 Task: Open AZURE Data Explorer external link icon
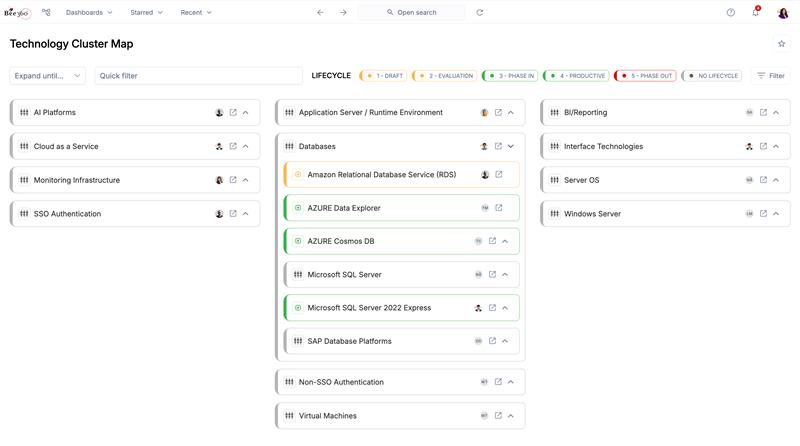[499, 208]
